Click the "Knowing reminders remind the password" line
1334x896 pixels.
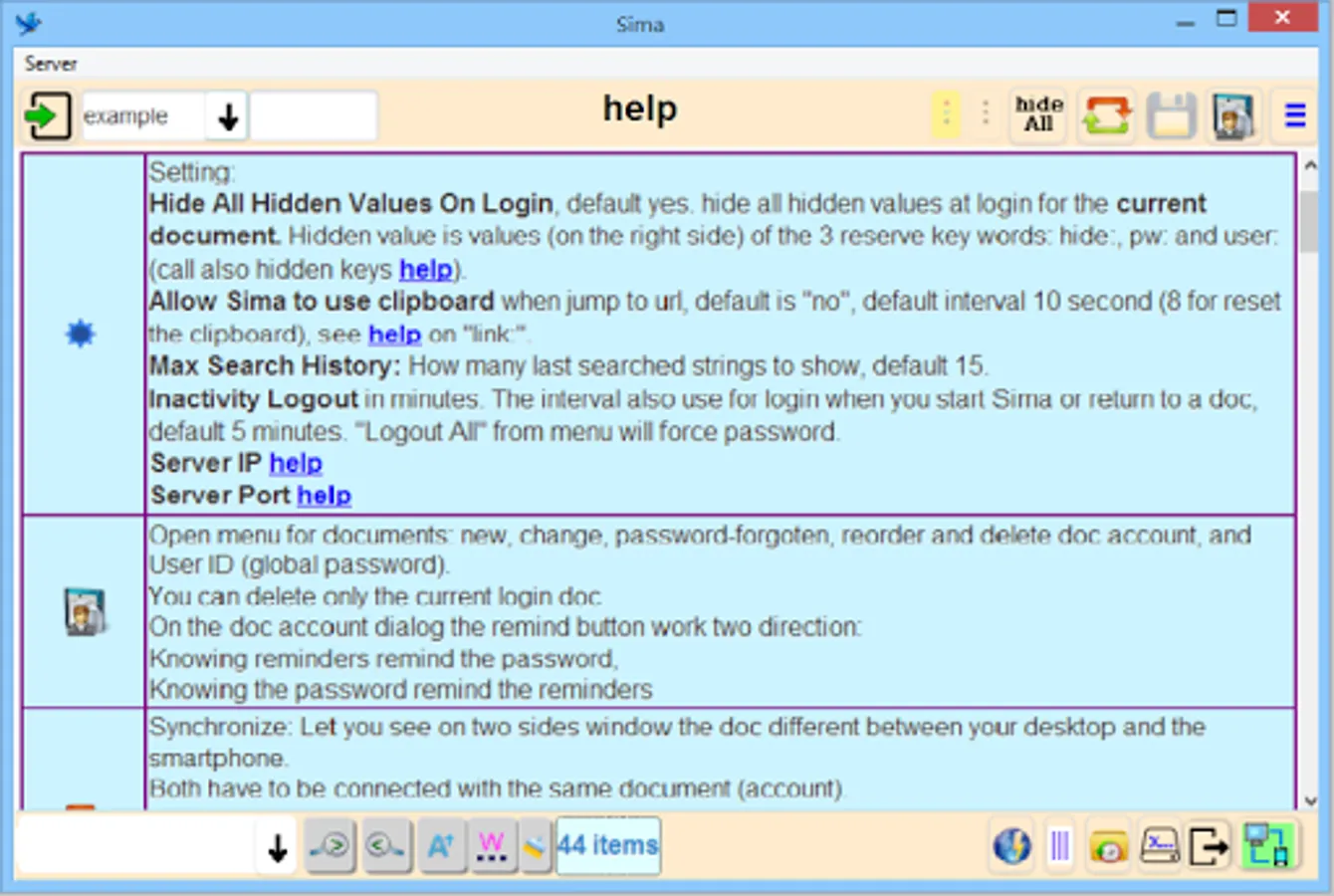(x=383, y=658)
